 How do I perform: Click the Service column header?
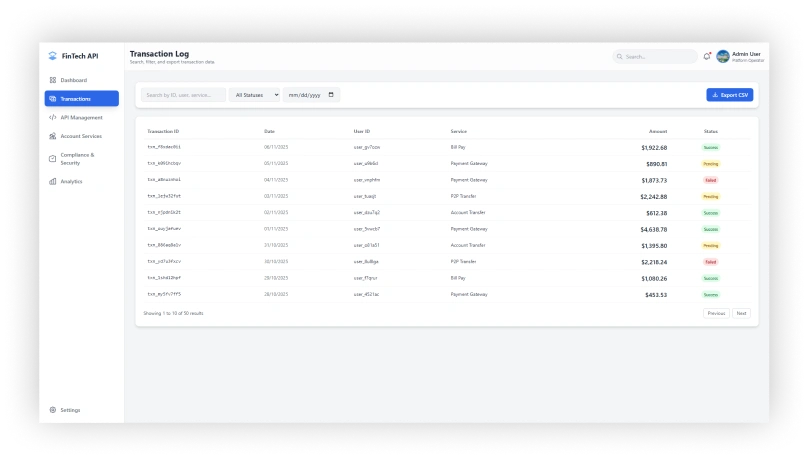(459, 132)
